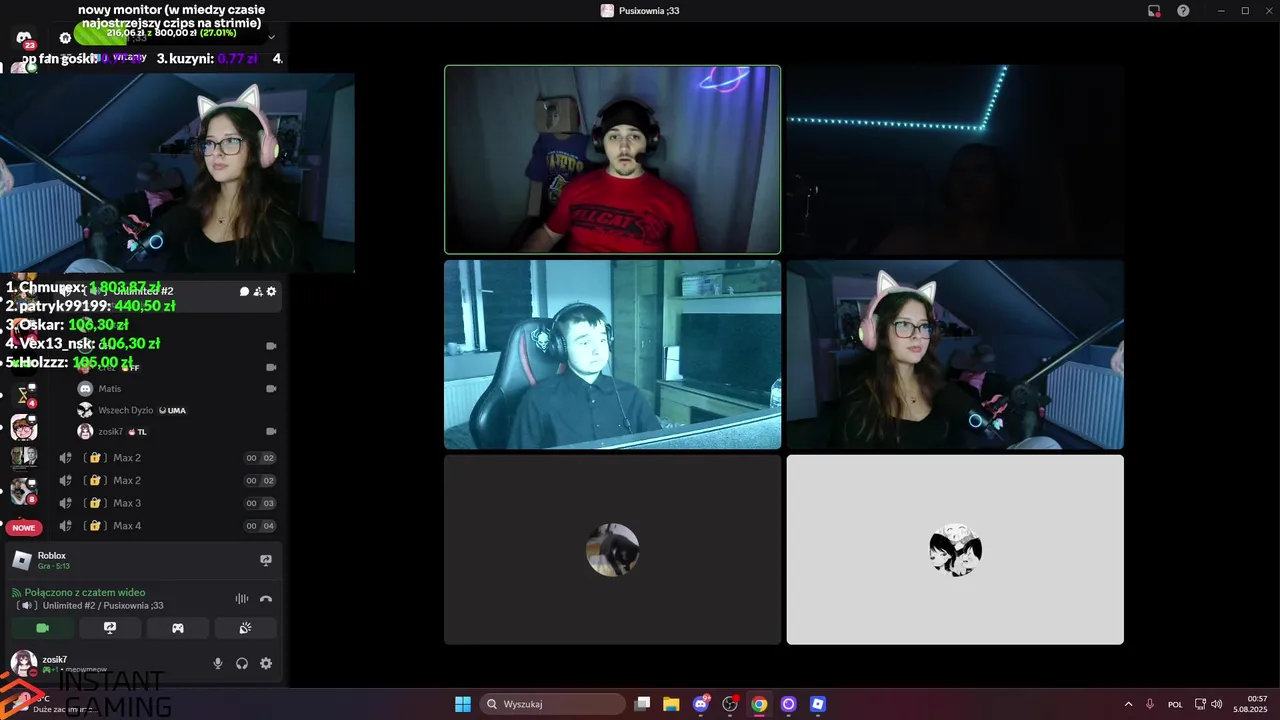
Task: Focus dark room LED strip video tile
Action: pos(955,160)
